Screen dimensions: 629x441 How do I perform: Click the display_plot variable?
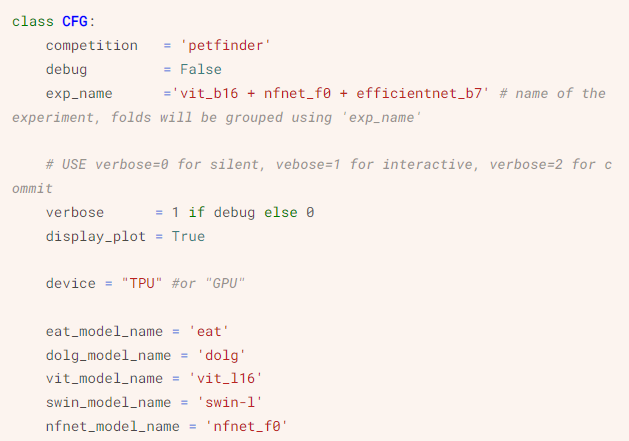[x=96, y=236]
